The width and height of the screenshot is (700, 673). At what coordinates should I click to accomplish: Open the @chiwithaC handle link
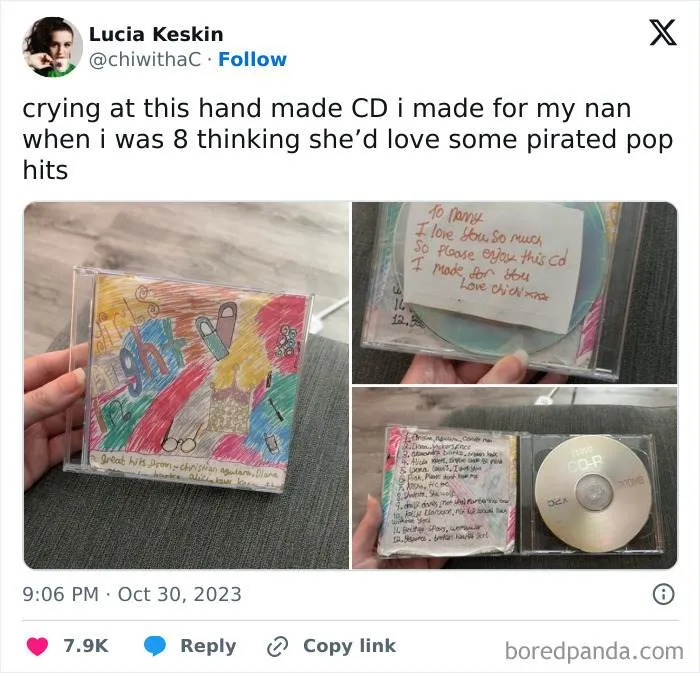pyautogui.click(x=145, y=59)
